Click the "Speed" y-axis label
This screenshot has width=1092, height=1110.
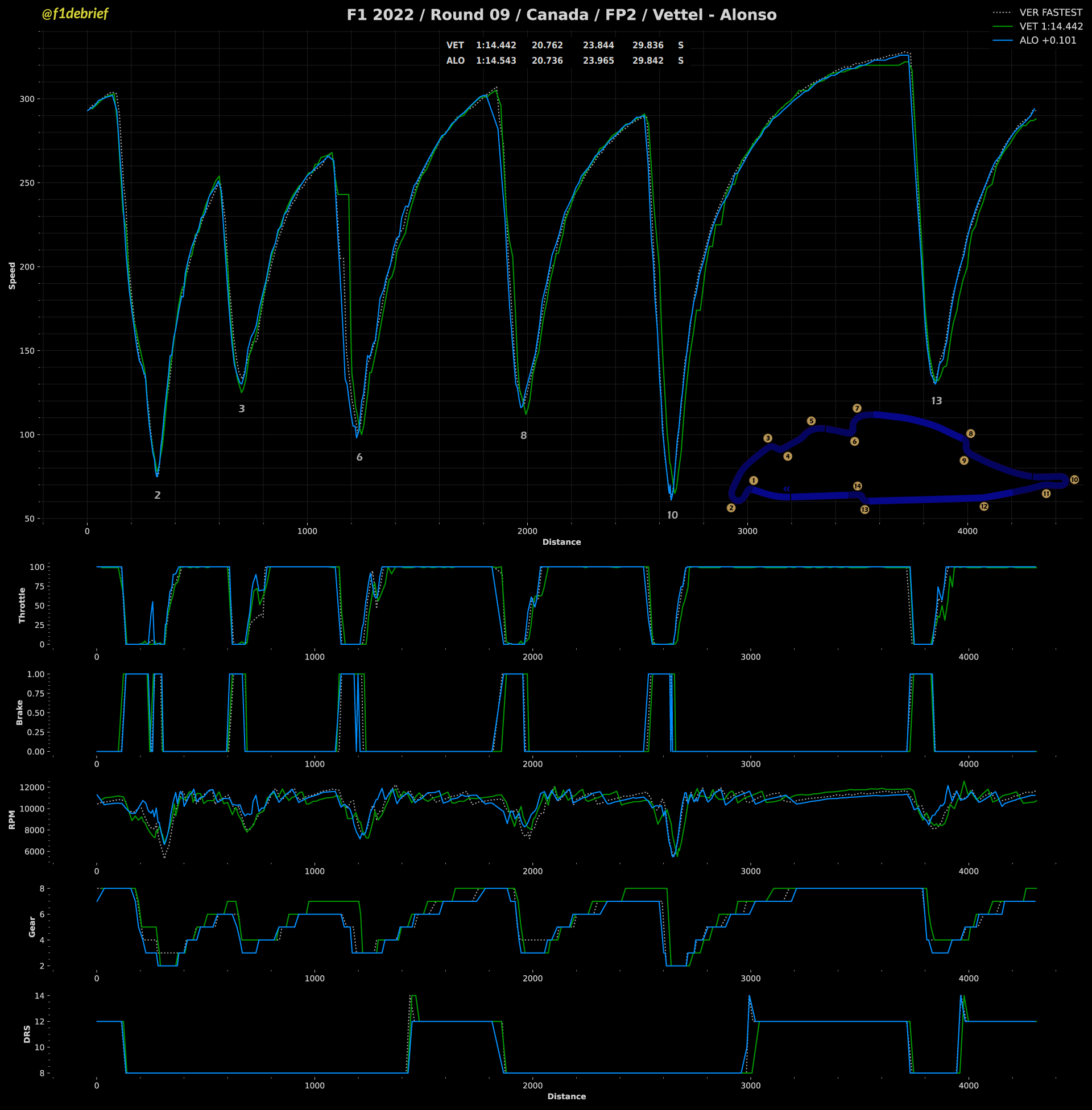tap(12, 276)
